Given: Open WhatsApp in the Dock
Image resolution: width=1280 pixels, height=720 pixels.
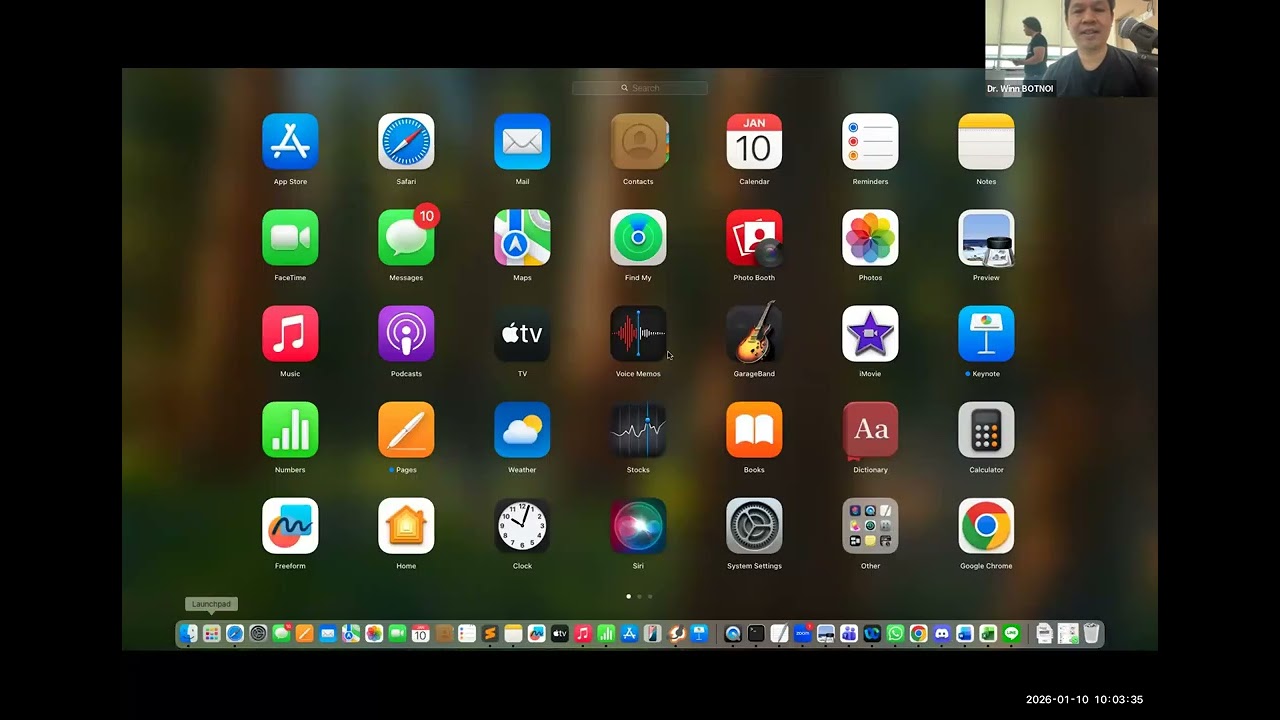Looking at the screenshot, I should click(x=895, y=633).
